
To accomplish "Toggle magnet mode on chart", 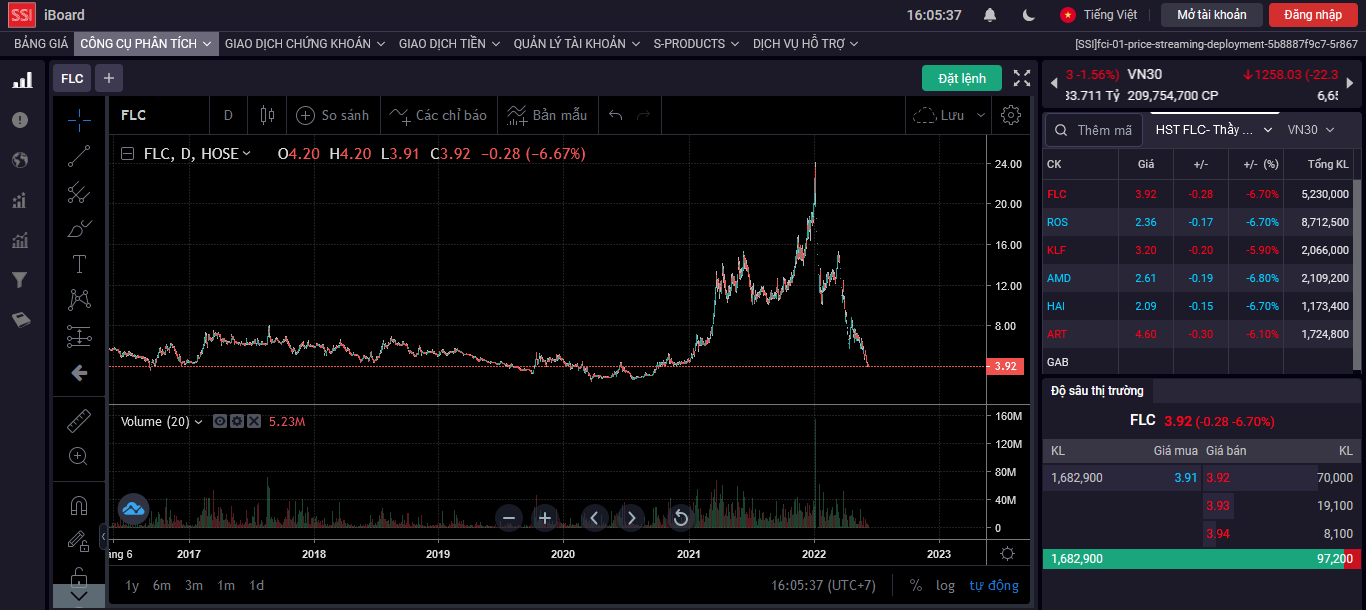I will [79, 505].
